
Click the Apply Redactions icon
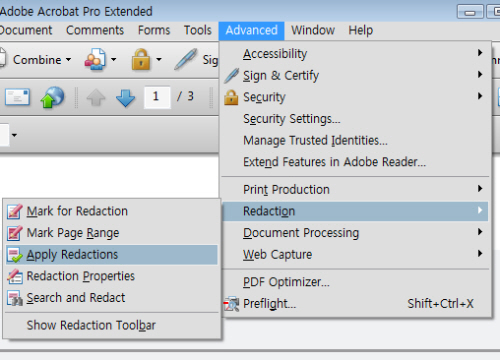pos(15,255)
